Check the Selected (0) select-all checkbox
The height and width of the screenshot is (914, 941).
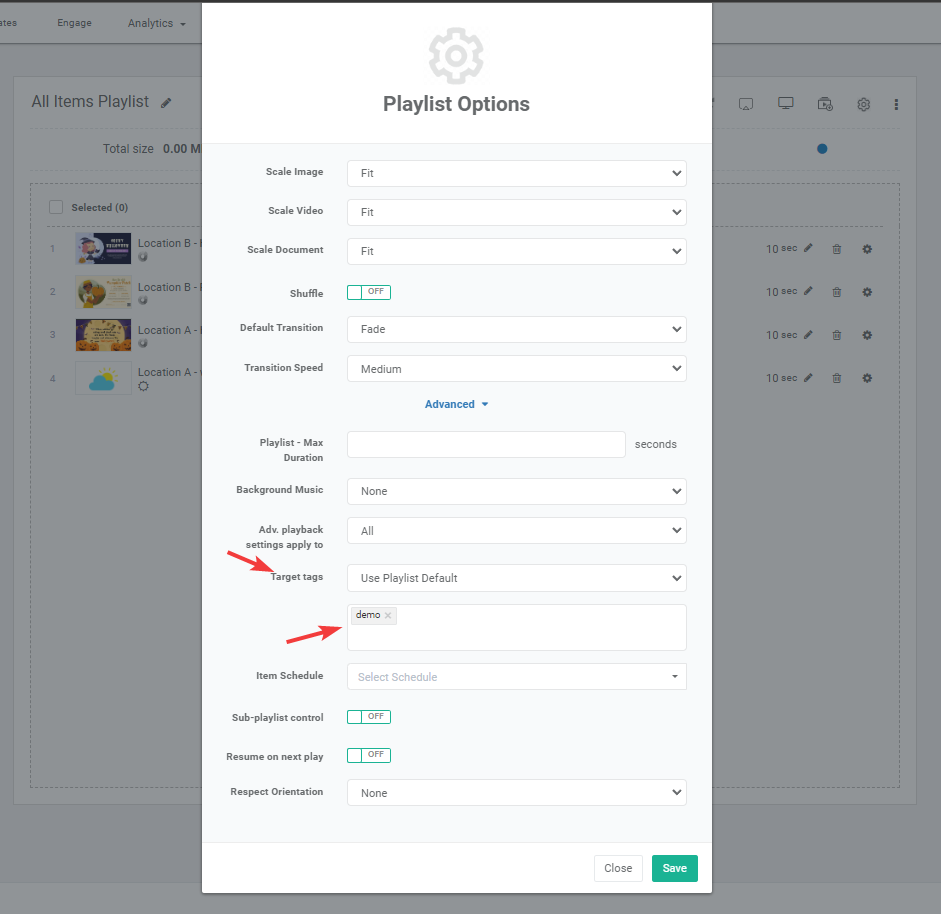point(56,207)
